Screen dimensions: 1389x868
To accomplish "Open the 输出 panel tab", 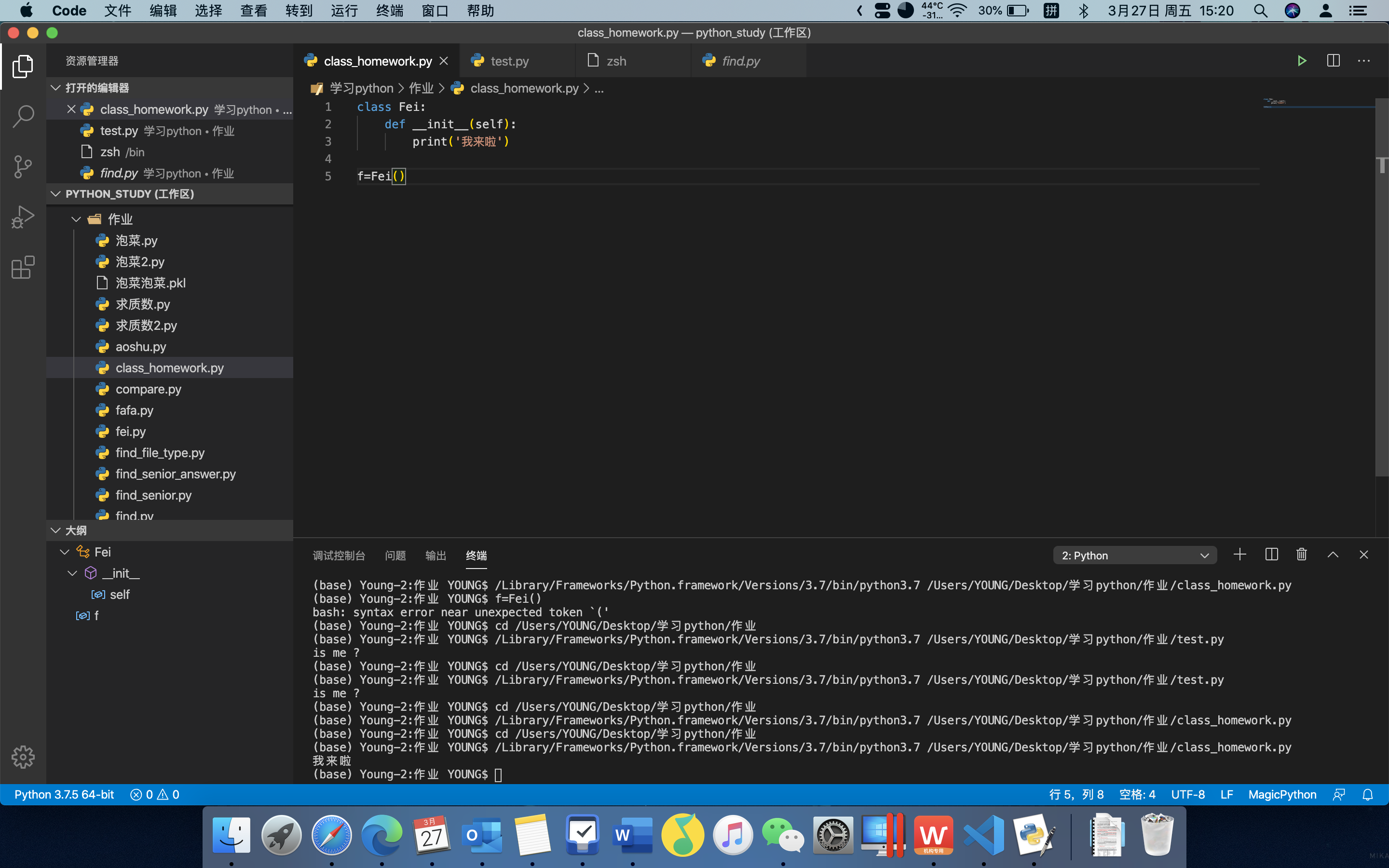I will point(436,555).
